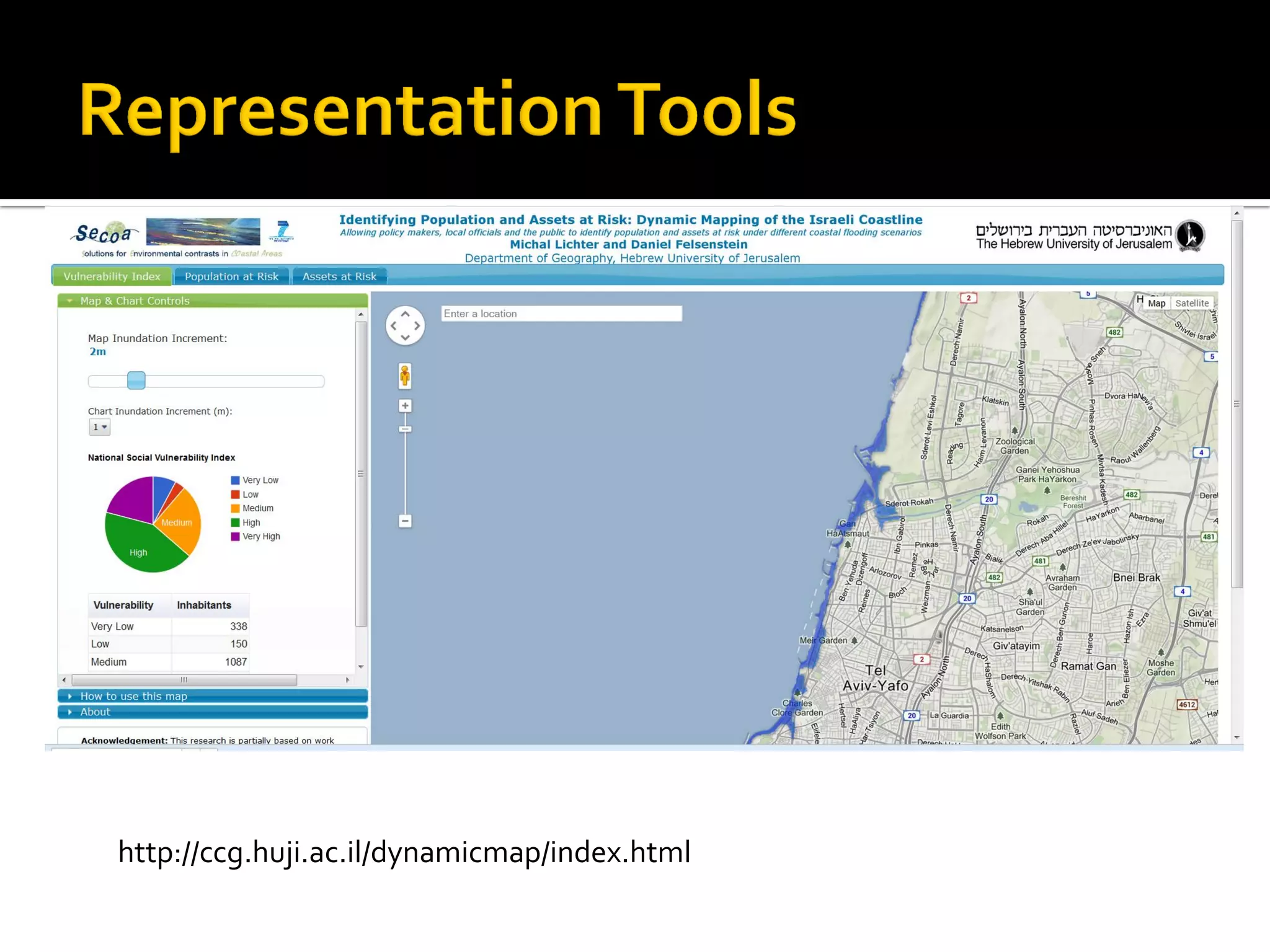The image size is (1270, 952).
Task: Pan the map left with arrow control
Action: 394,326
